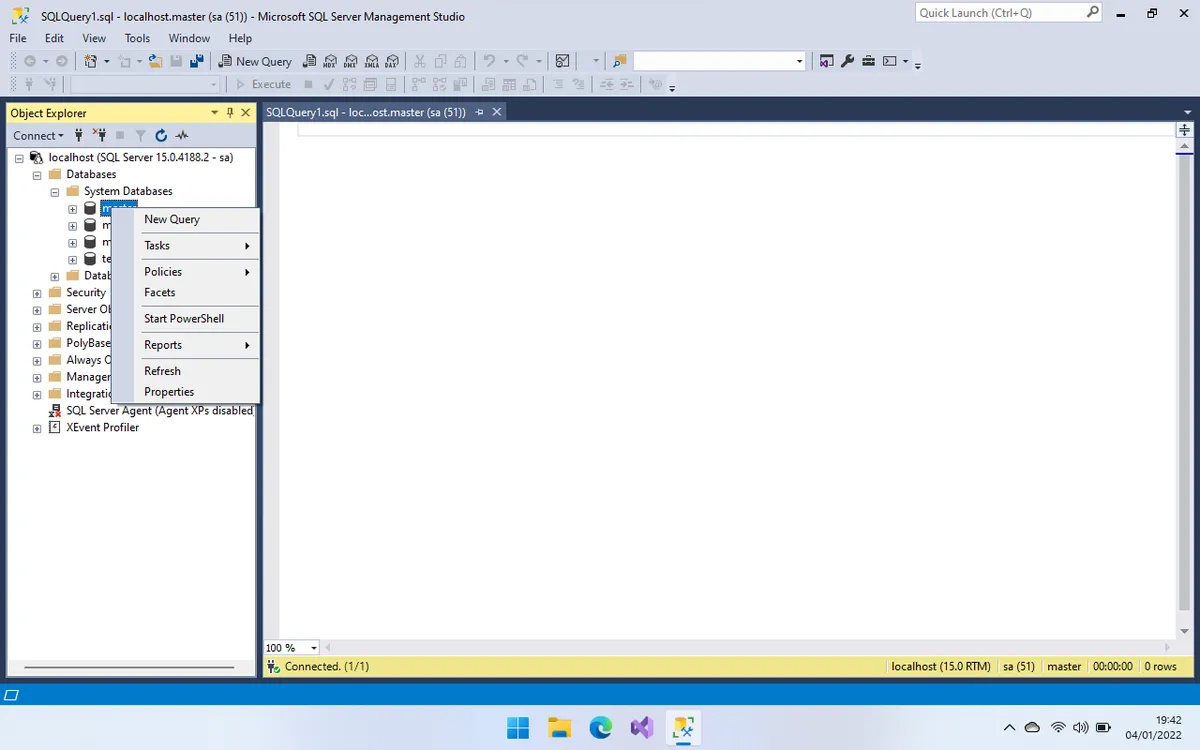Expand the PolyBase folder node

pyautogui.click(x=37, y=344)
